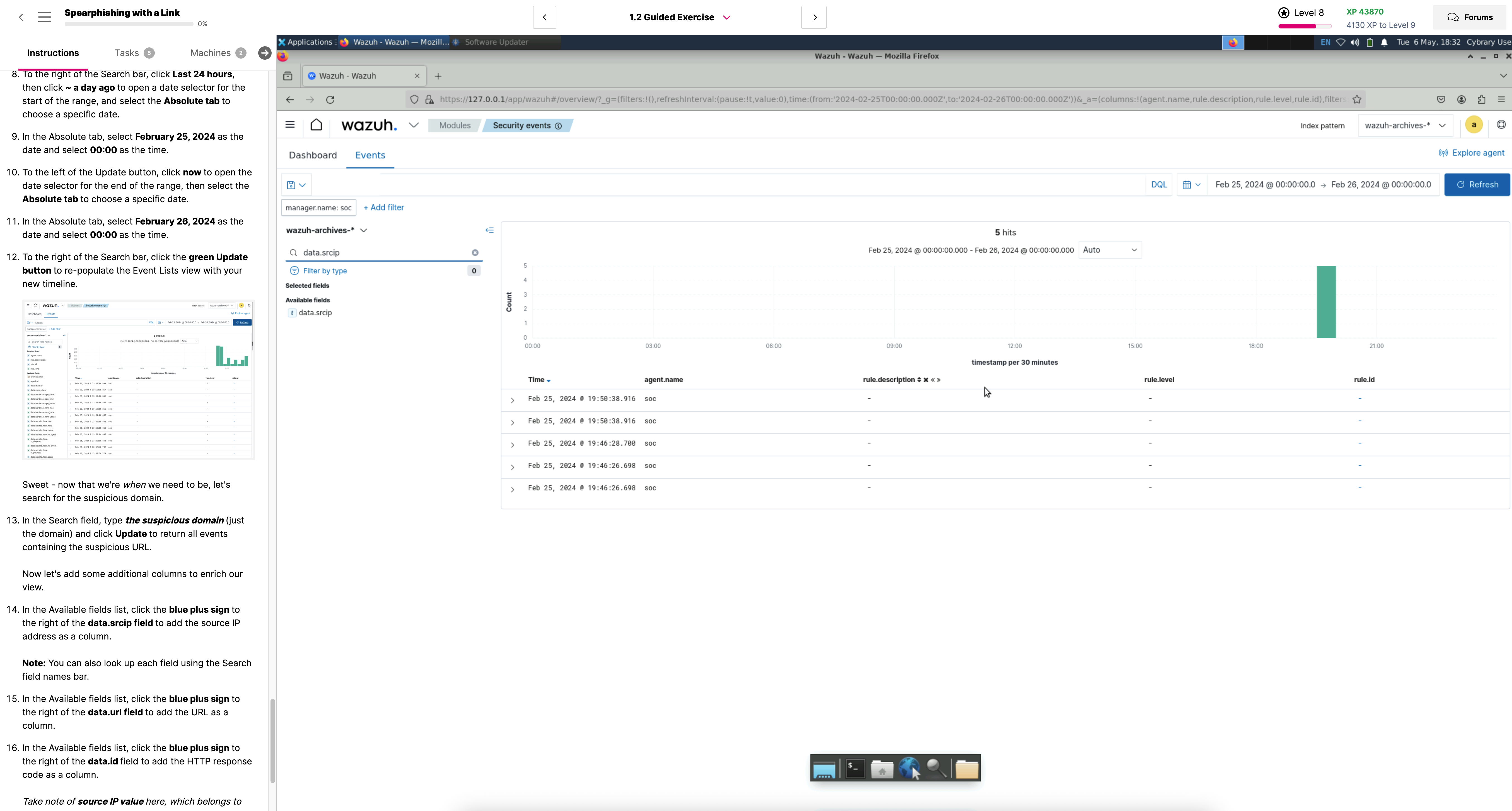
Task: Switch to the Dashboard tab
Action: pos(313,155)
